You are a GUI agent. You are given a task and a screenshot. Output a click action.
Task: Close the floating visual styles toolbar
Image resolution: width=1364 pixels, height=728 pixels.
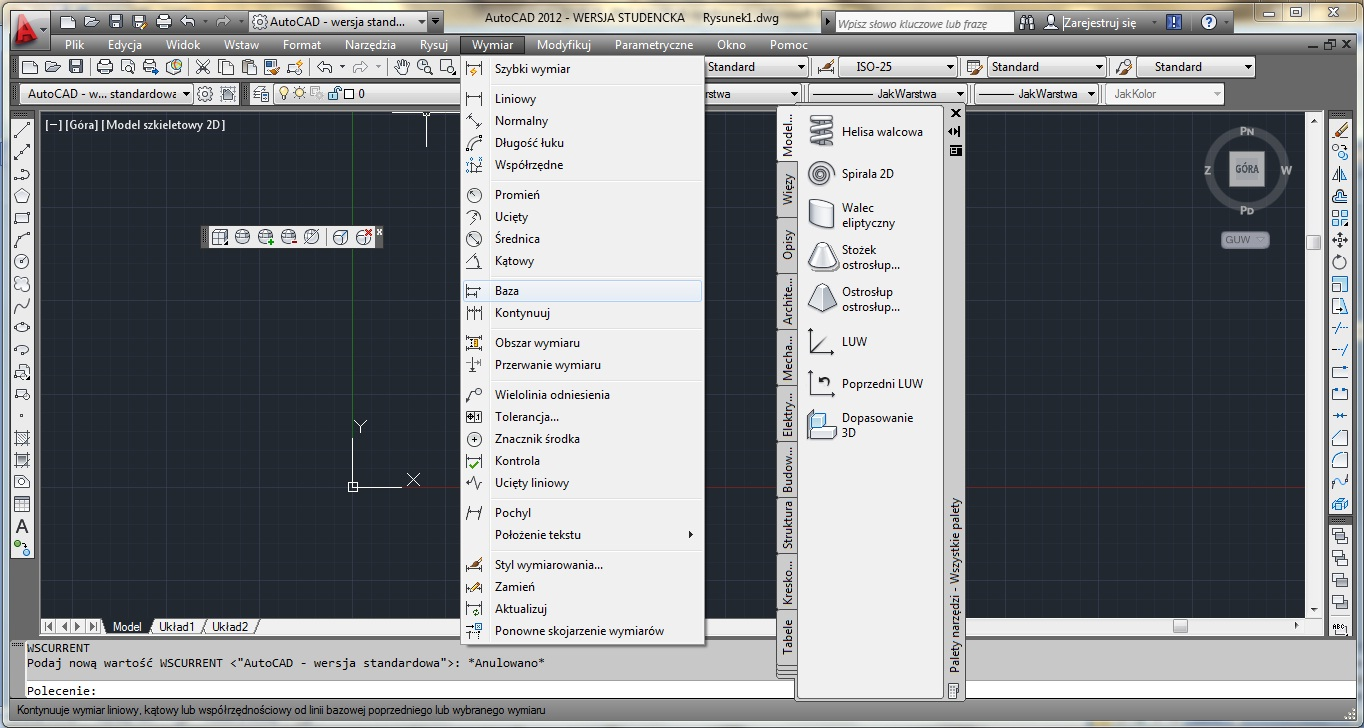pos(379,232)
